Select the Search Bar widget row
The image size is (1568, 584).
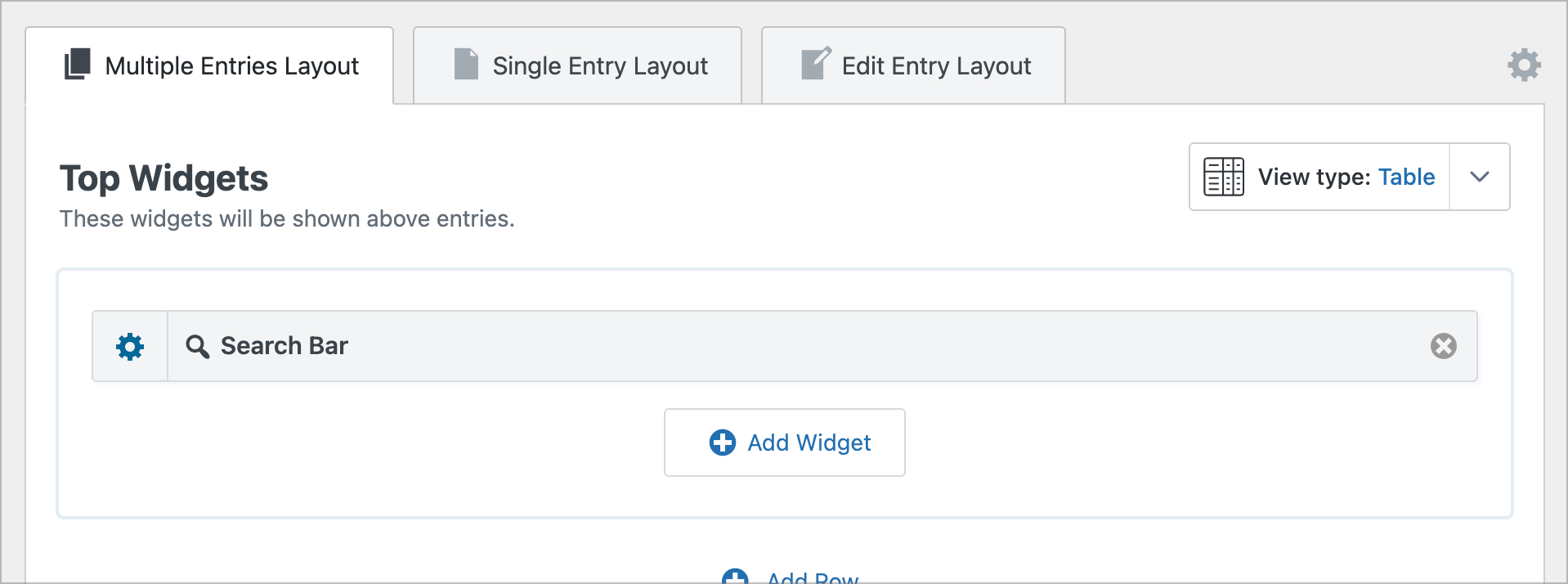point(736,345)
